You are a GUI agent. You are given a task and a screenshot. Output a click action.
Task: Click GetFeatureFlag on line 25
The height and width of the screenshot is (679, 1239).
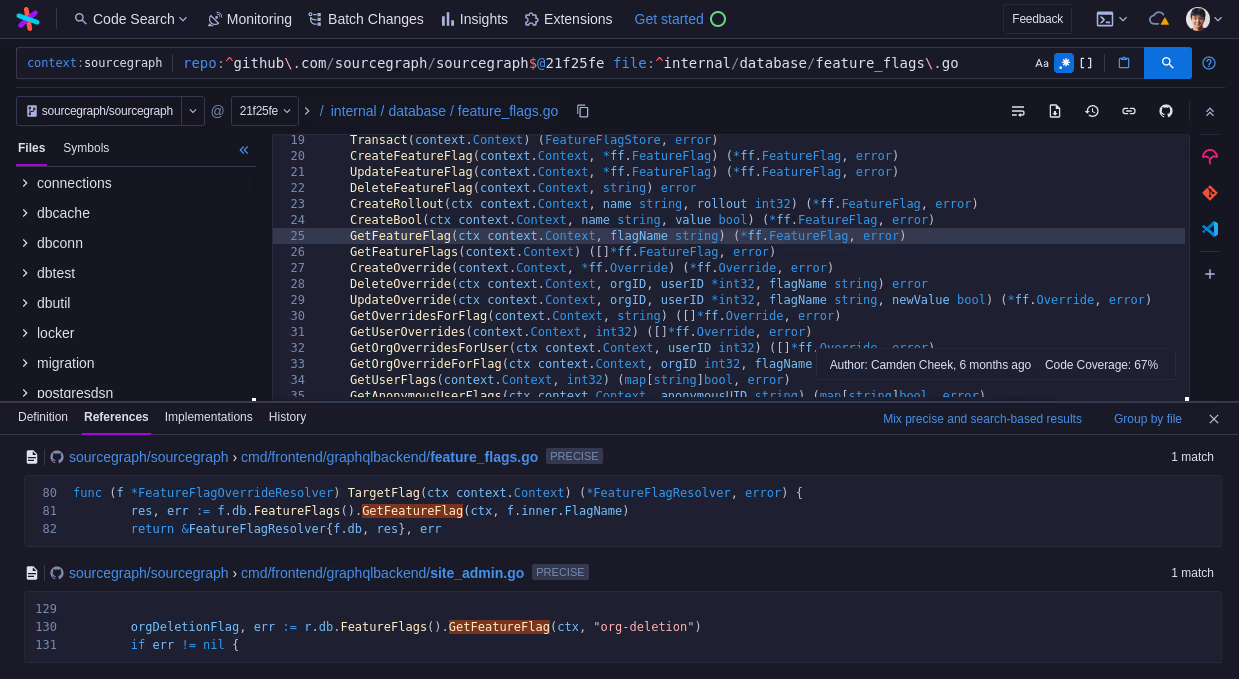point(400,236)
